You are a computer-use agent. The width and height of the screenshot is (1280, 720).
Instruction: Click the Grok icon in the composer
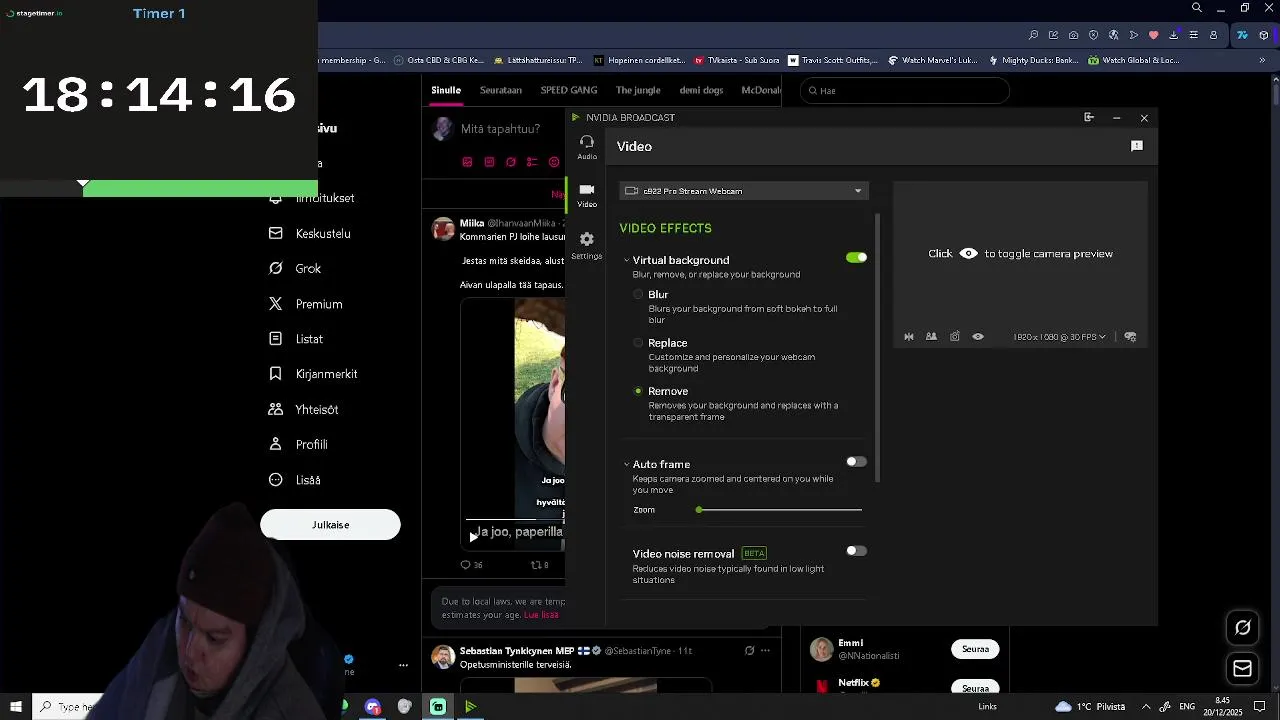pos(511,162)
